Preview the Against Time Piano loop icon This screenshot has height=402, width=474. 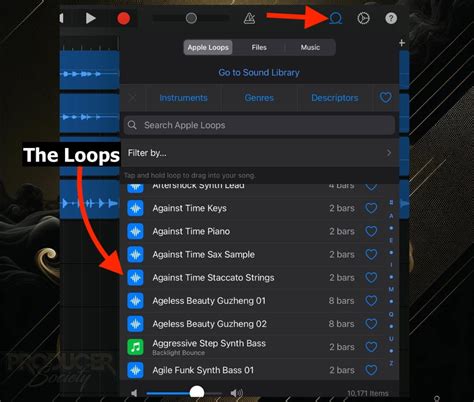tap(135, 231)
